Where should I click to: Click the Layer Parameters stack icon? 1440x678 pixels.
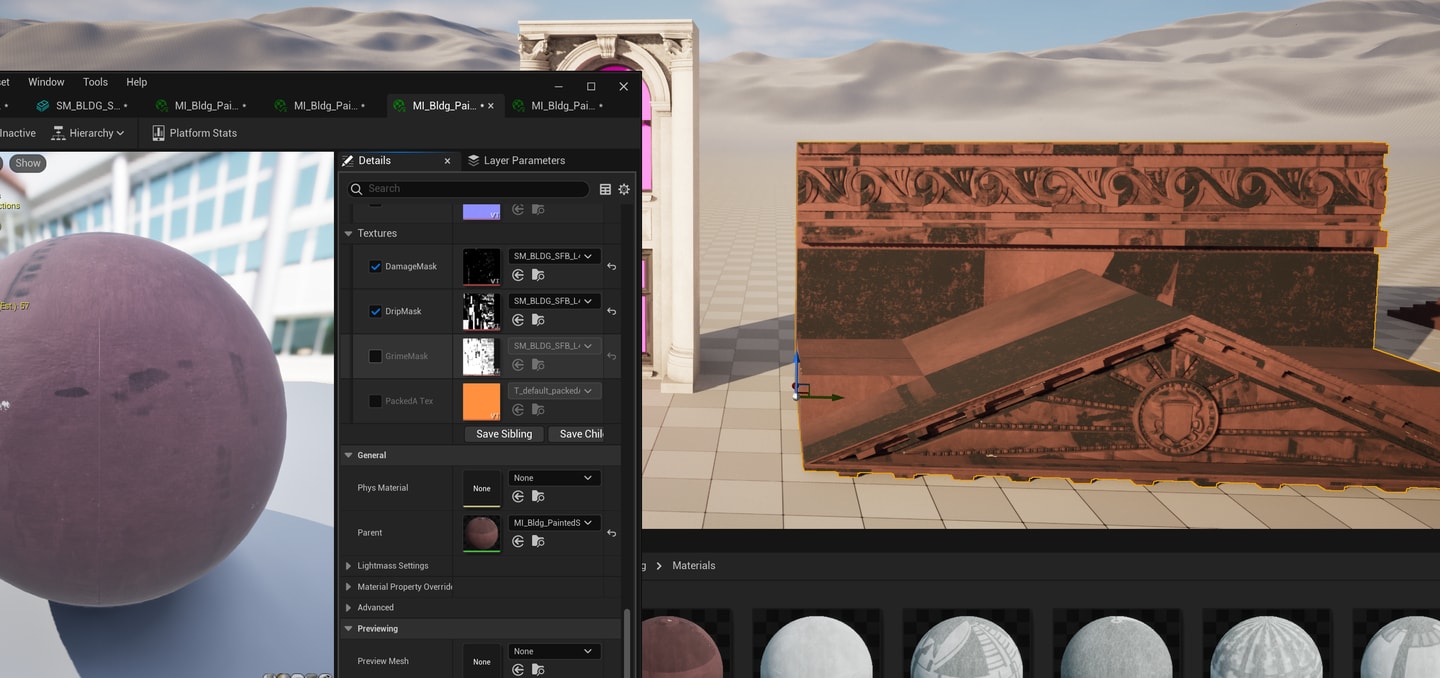(474, 160)
